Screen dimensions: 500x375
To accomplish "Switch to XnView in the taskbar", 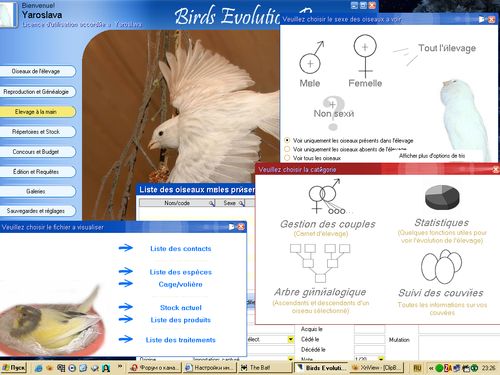I will click(378, 368).
